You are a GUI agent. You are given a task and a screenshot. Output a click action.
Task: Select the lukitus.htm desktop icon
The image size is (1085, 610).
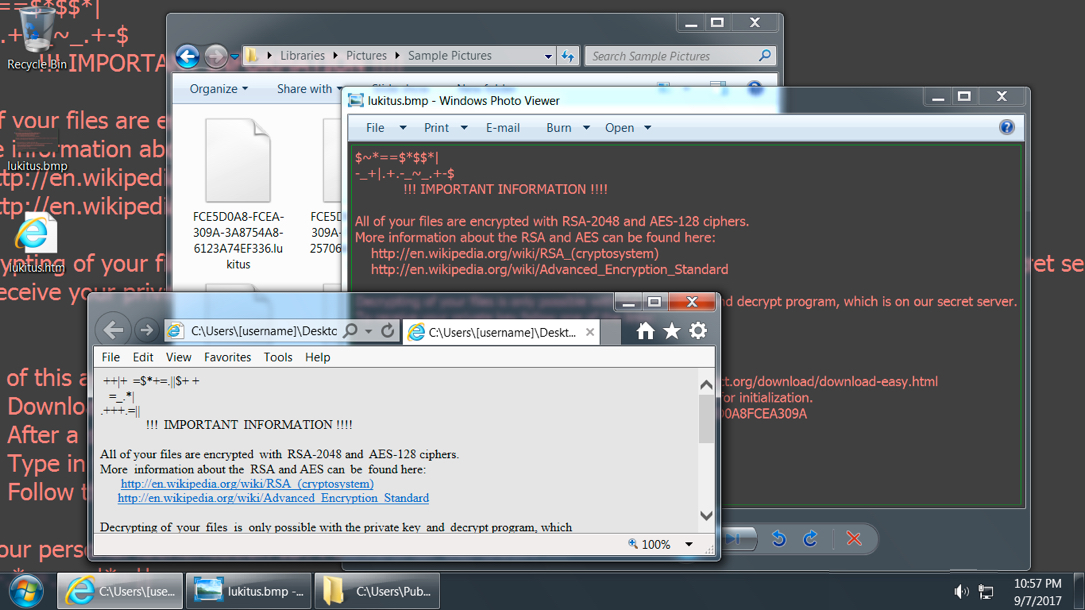point(36,243)
